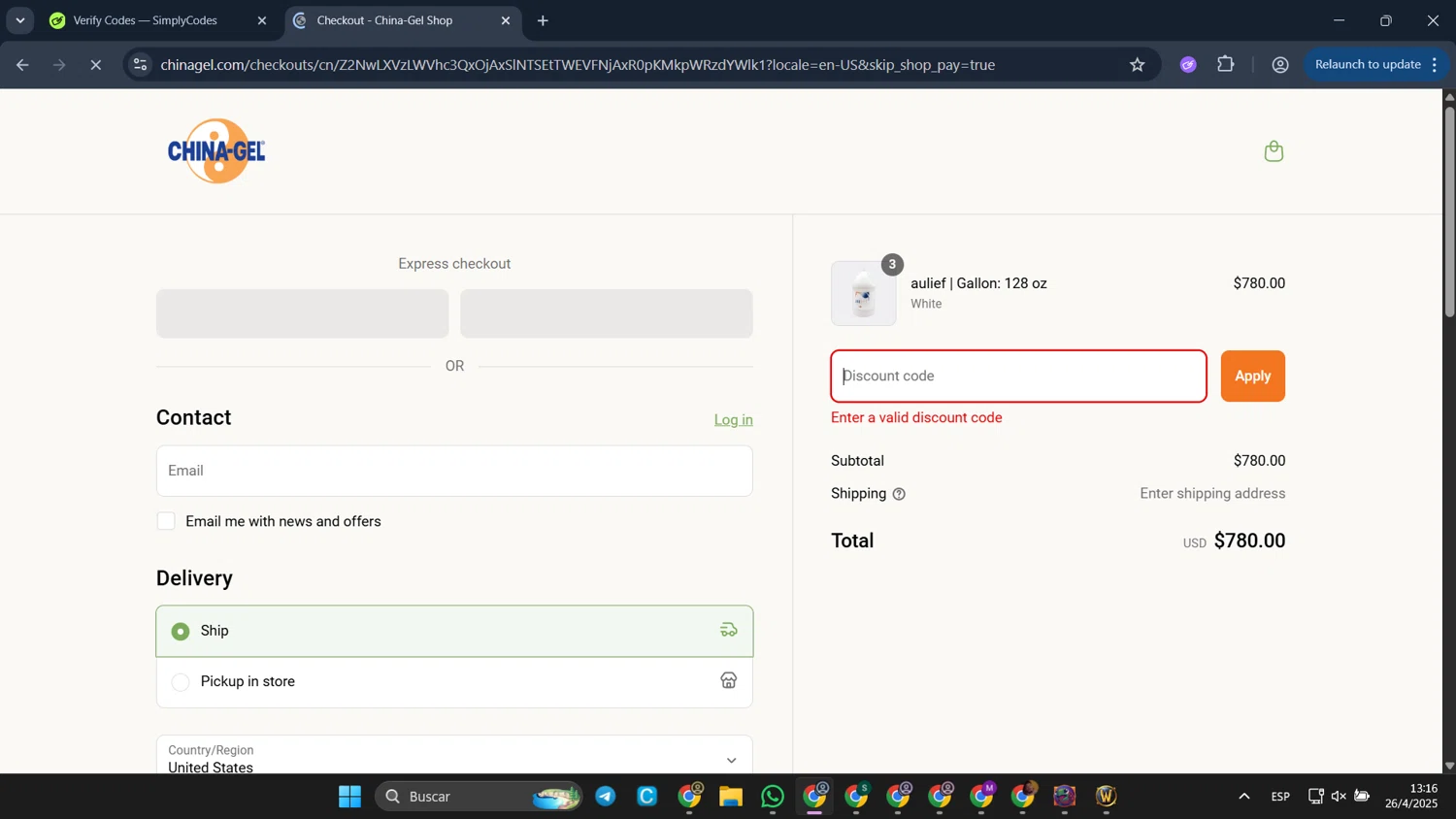Image resolution: width=1456 pixels, height=819 pixels.
Task: View site information icon in the address bar
Action: pyautogui.click(x=141, y=65)
